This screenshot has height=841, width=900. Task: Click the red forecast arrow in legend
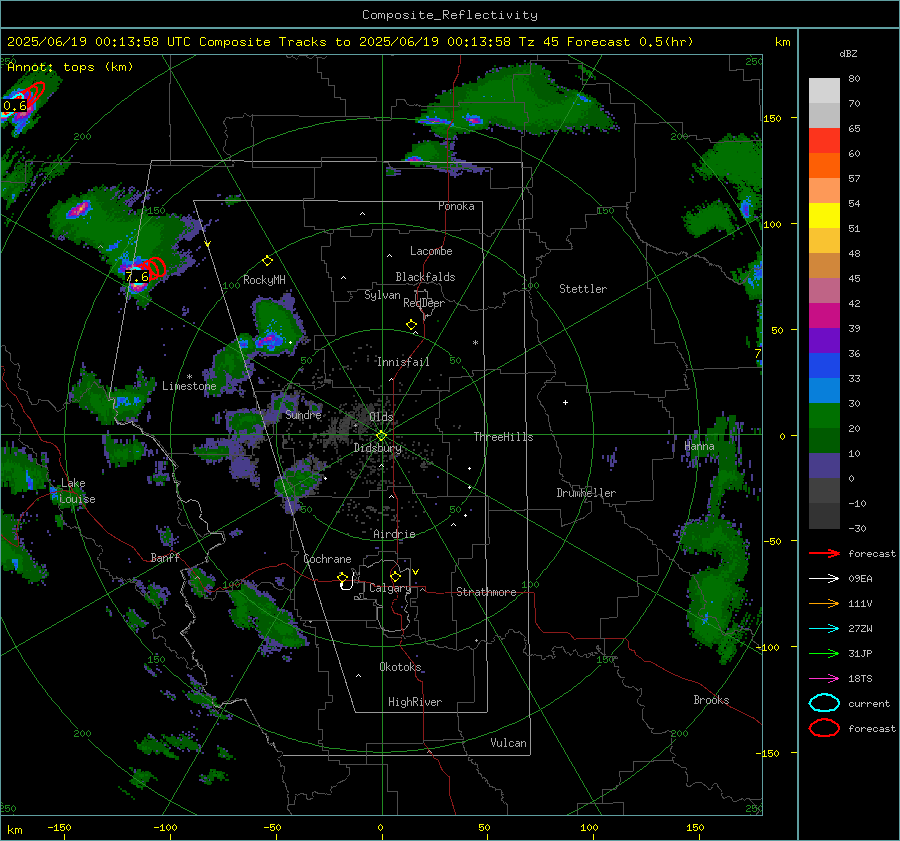pos(824,553)
